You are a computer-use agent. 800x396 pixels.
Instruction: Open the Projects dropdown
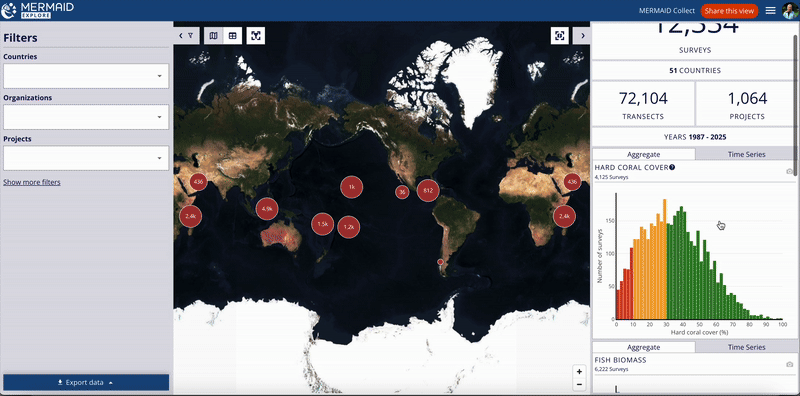tap(86, 158)
